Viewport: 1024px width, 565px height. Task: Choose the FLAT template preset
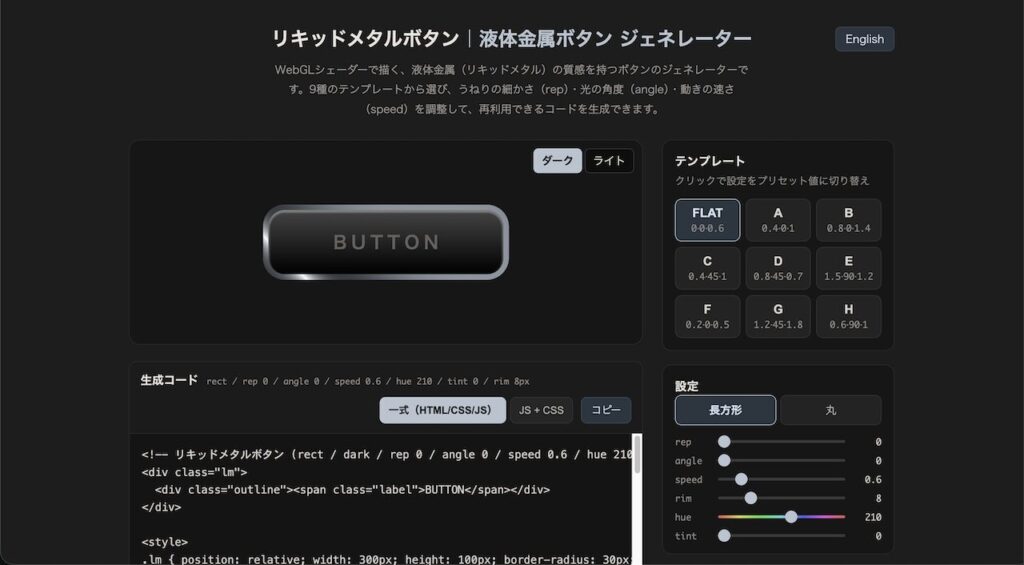point(707,220)
